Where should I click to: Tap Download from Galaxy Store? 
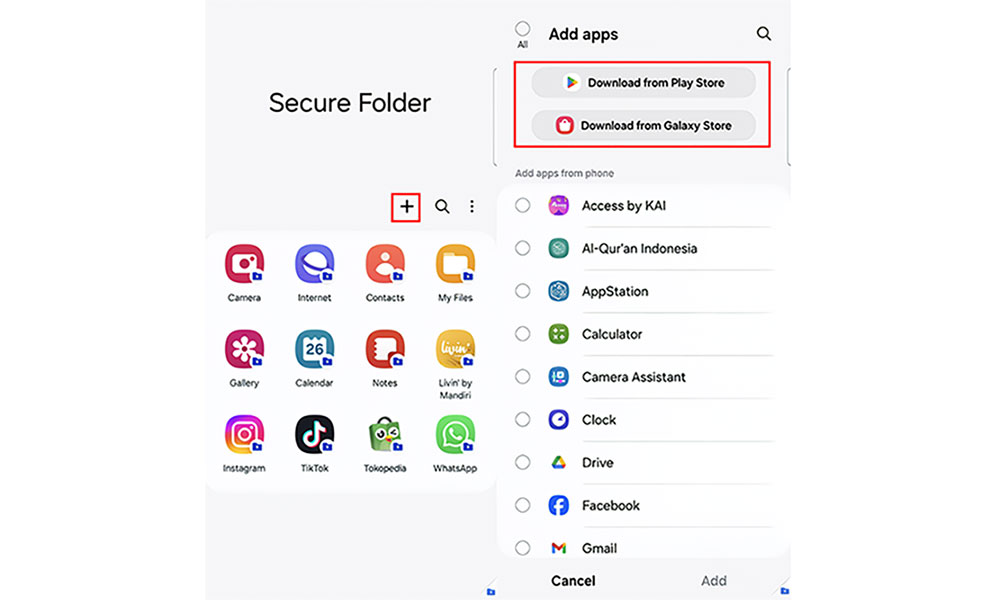click(643, 126)
